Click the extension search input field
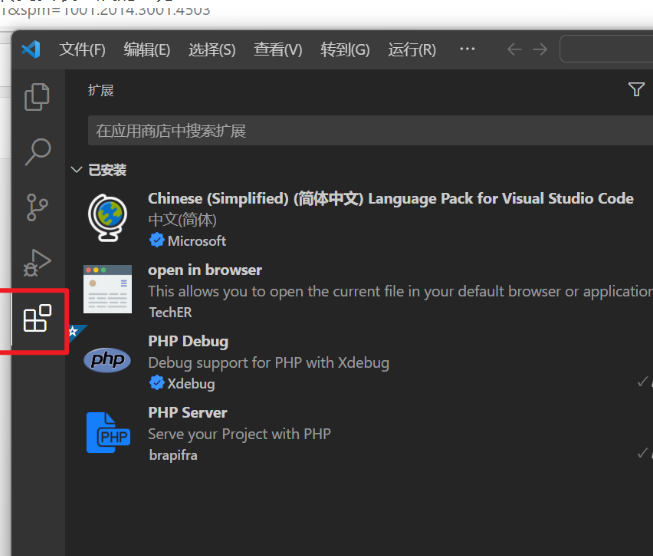The height and width of the screenshot is (556, 653). coord(360,131)
